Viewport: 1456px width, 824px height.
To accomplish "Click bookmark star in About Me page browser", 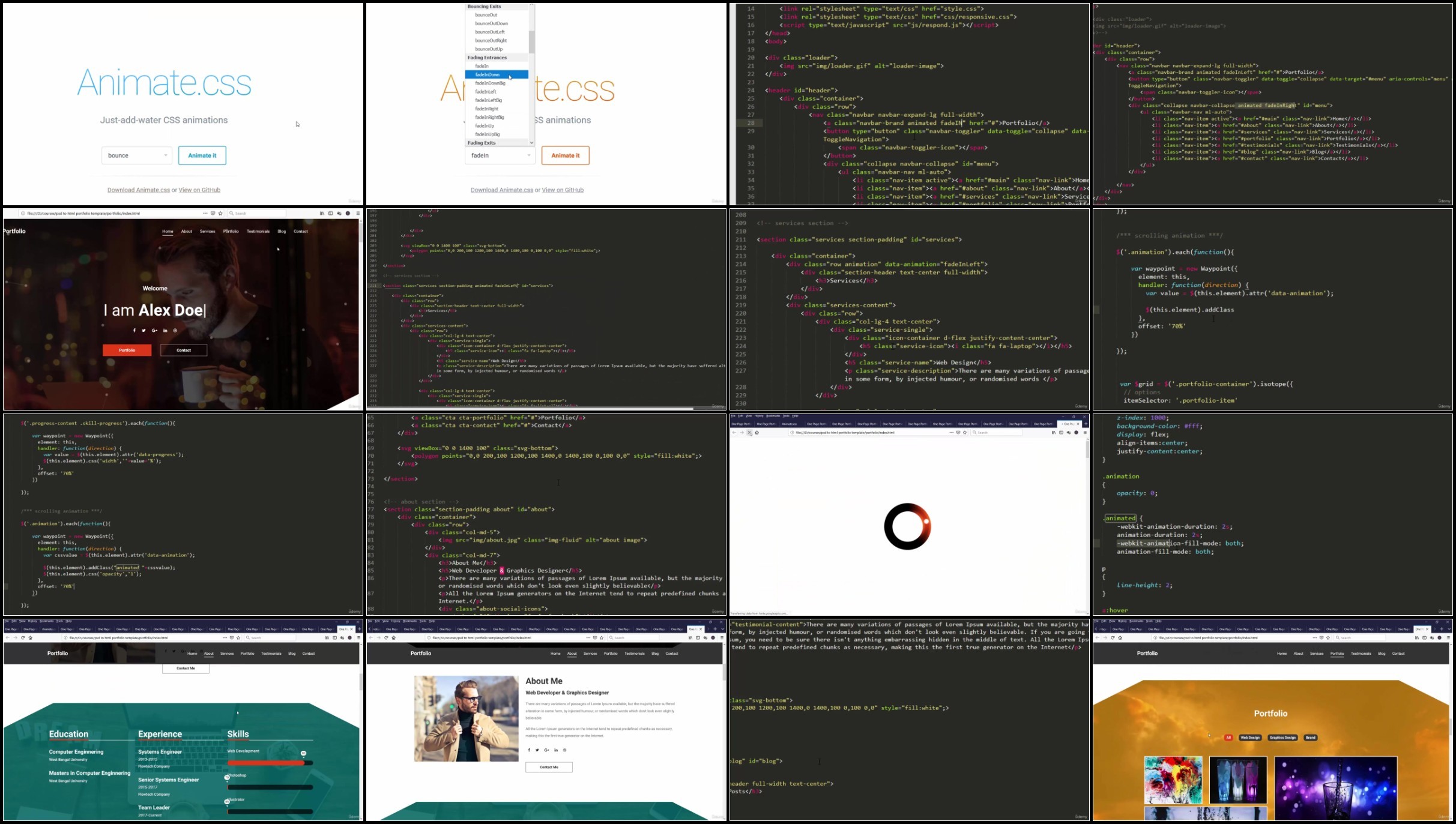I will click(602, 637).
